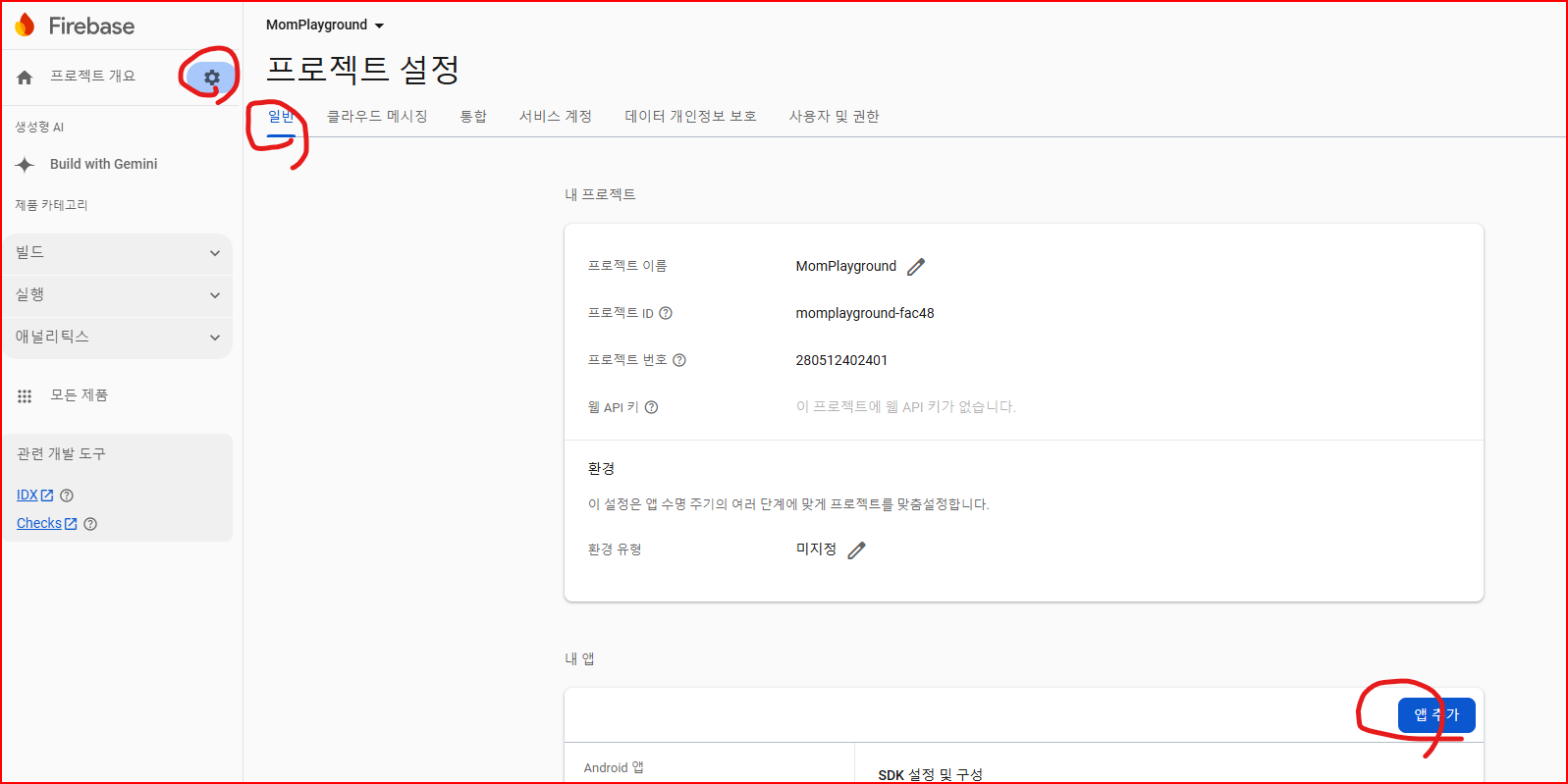Viewport: 1568px width, 784px height.
Task: Click help icon next to Checks
Action: tap(90, 524)
